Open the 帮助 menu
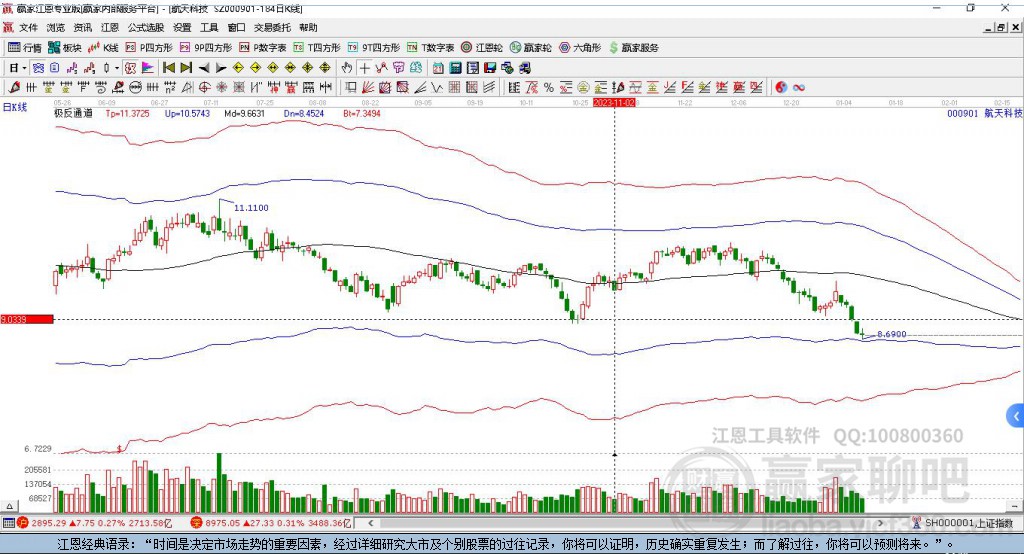Image resolution: width=1024 pixels, height=554 pixels. point(308,27)
